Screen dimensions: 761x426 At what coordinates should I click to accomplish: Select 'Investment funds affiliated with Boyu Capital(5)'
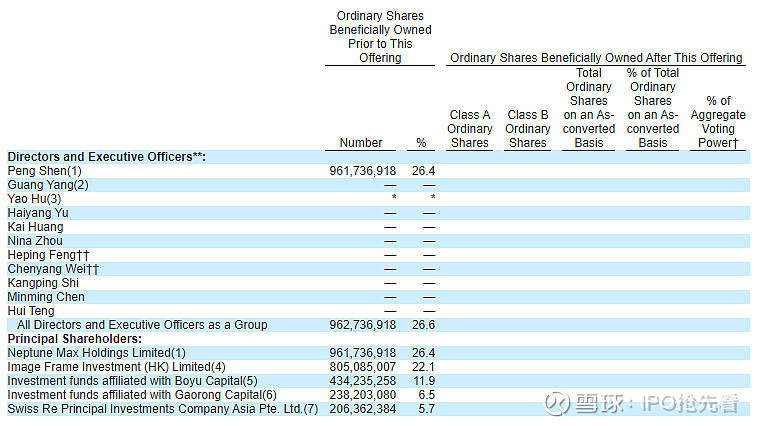point(132,381)
